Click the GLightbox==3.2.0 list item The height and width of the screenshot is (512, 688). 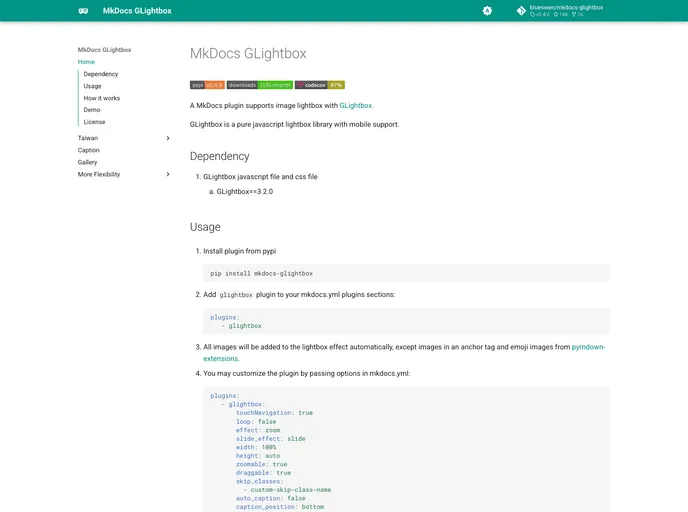point(244,192)
